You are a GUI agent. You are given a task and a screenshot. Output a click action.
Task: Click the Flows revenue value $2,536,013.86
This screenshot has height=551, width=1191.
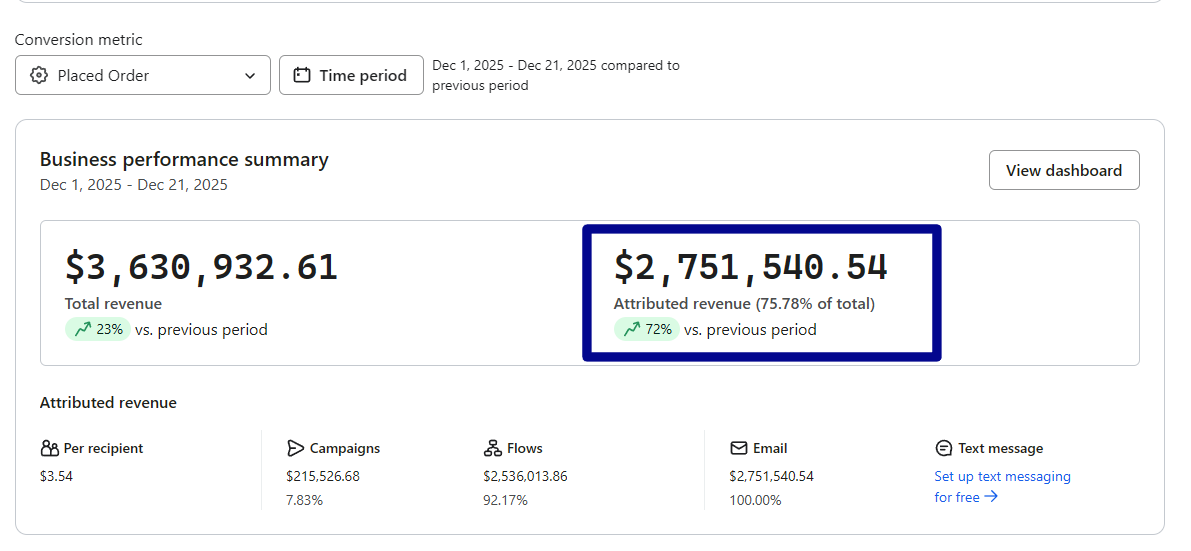pyautogui.click(x=525, y=477)
